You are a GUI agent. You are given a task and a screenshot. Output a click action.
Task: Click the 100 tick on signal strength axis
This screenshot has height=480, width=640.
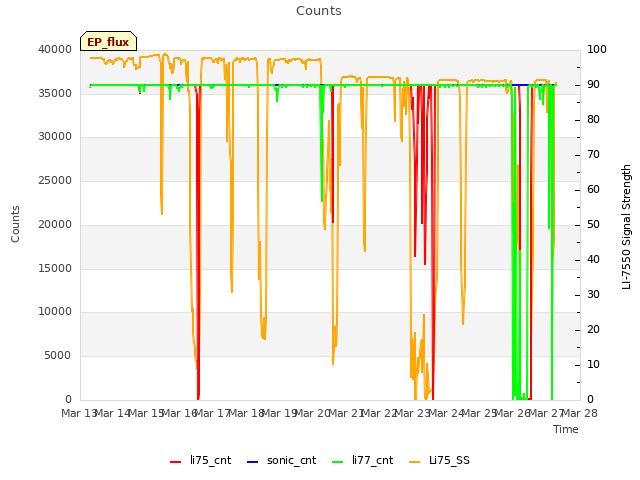(597, 49)
